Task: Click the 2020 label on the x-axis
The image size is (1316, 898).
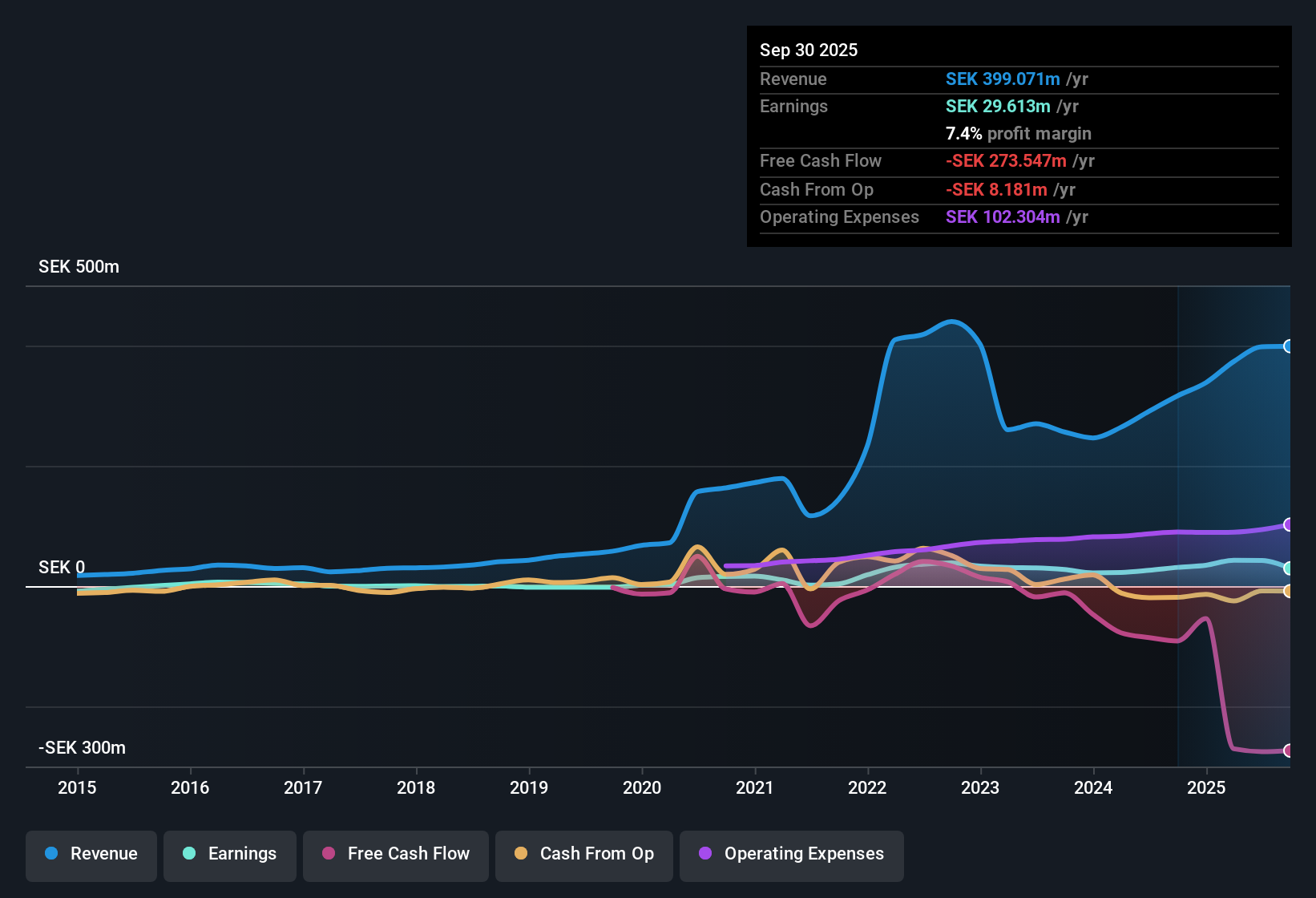Action: point(642,788)
